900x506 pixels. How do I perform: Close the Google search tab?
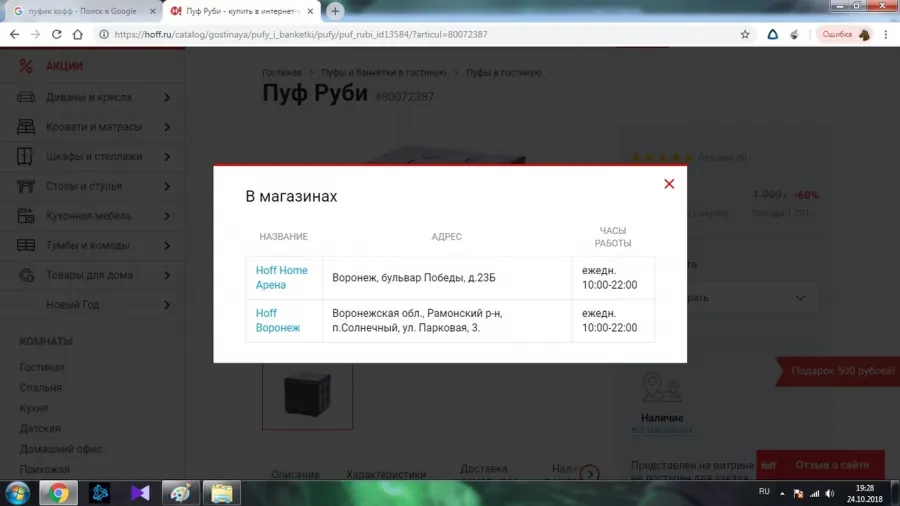click(153, 11)
